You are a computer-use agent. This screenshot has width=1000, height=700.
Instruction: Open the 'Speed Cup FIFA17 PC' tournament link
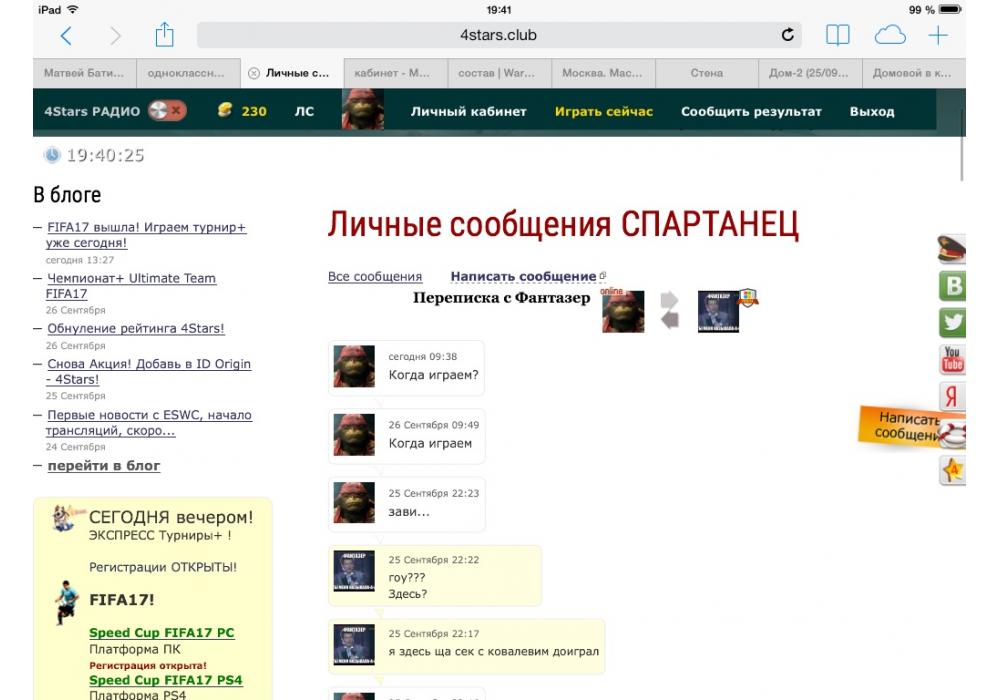(x=161, y=633)
